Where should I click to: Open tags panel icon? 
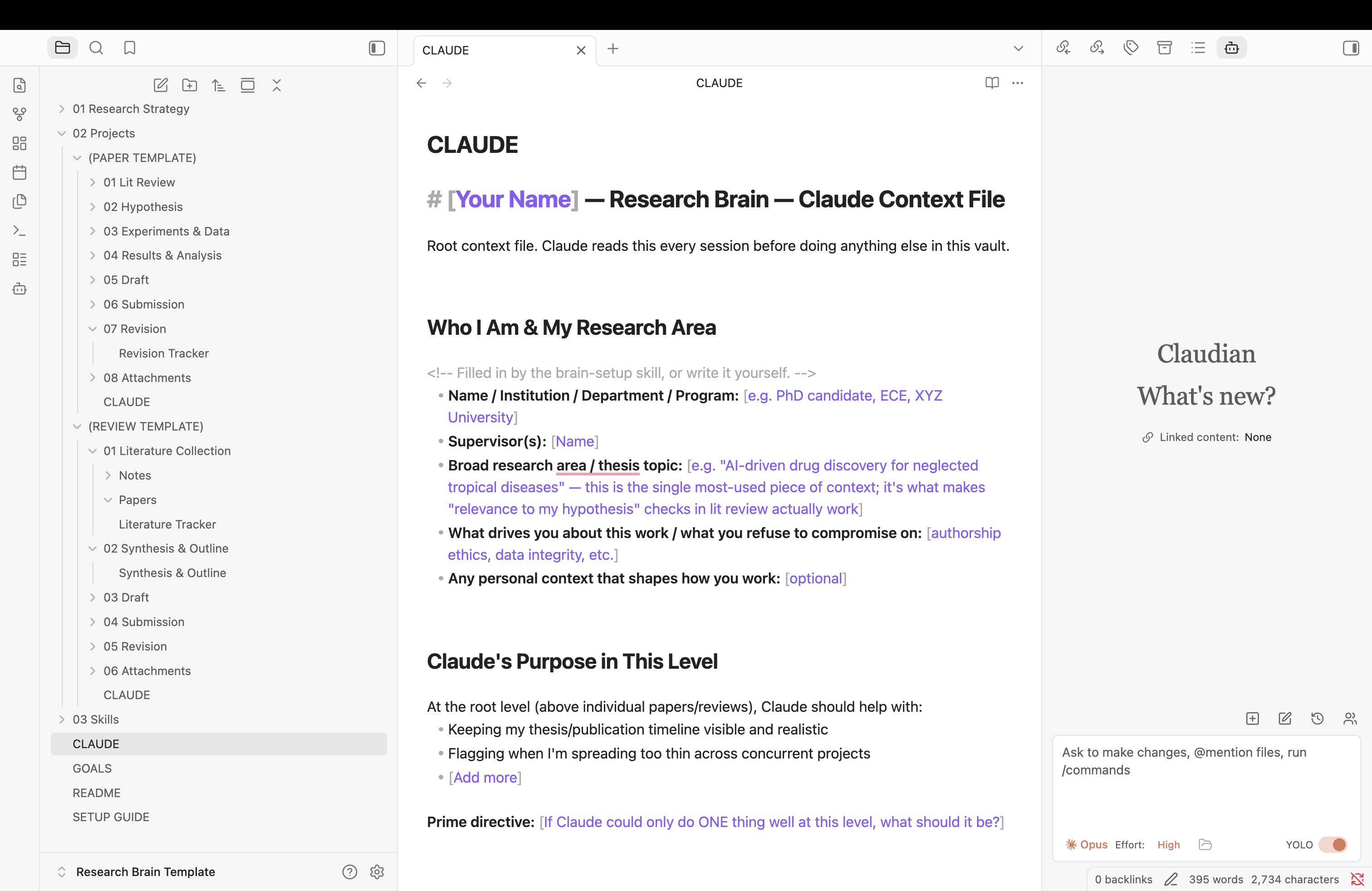click(1131, 48)
